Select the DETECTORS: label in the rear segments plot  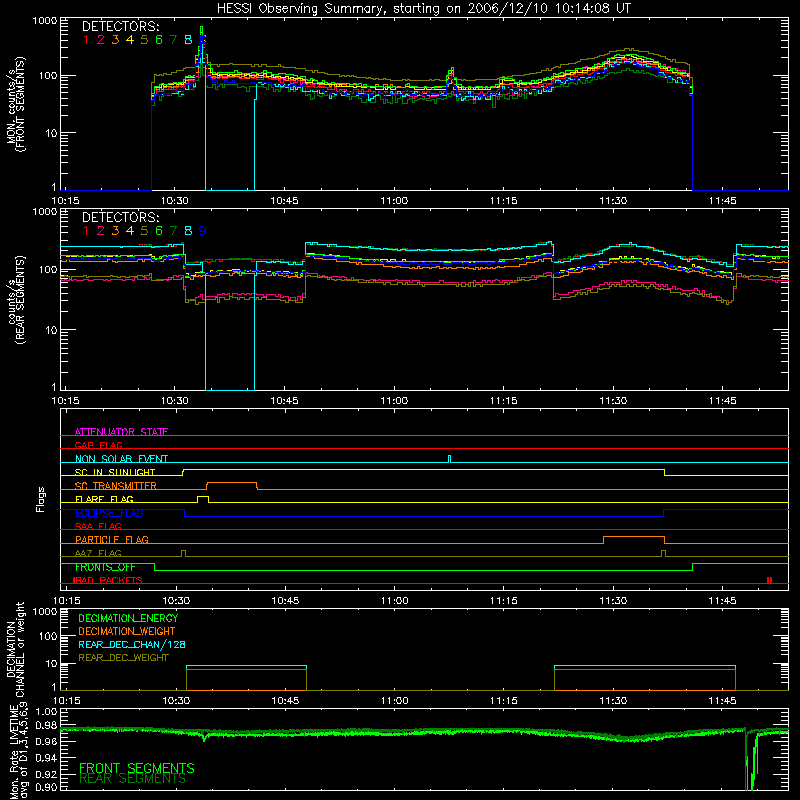click(x=120, y=217)
